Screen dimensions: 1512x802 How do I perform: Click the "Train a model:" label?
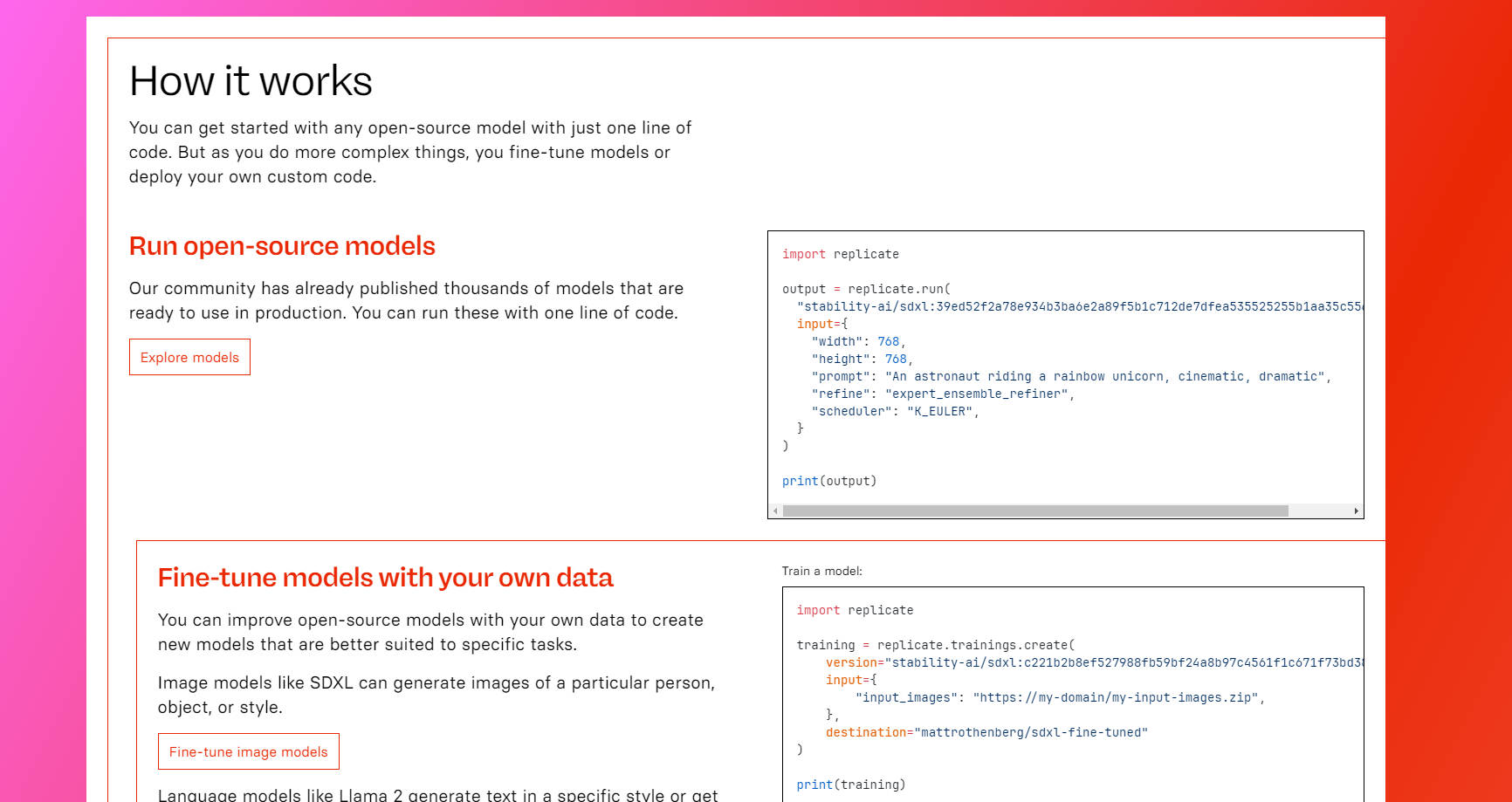pos(821,571)
